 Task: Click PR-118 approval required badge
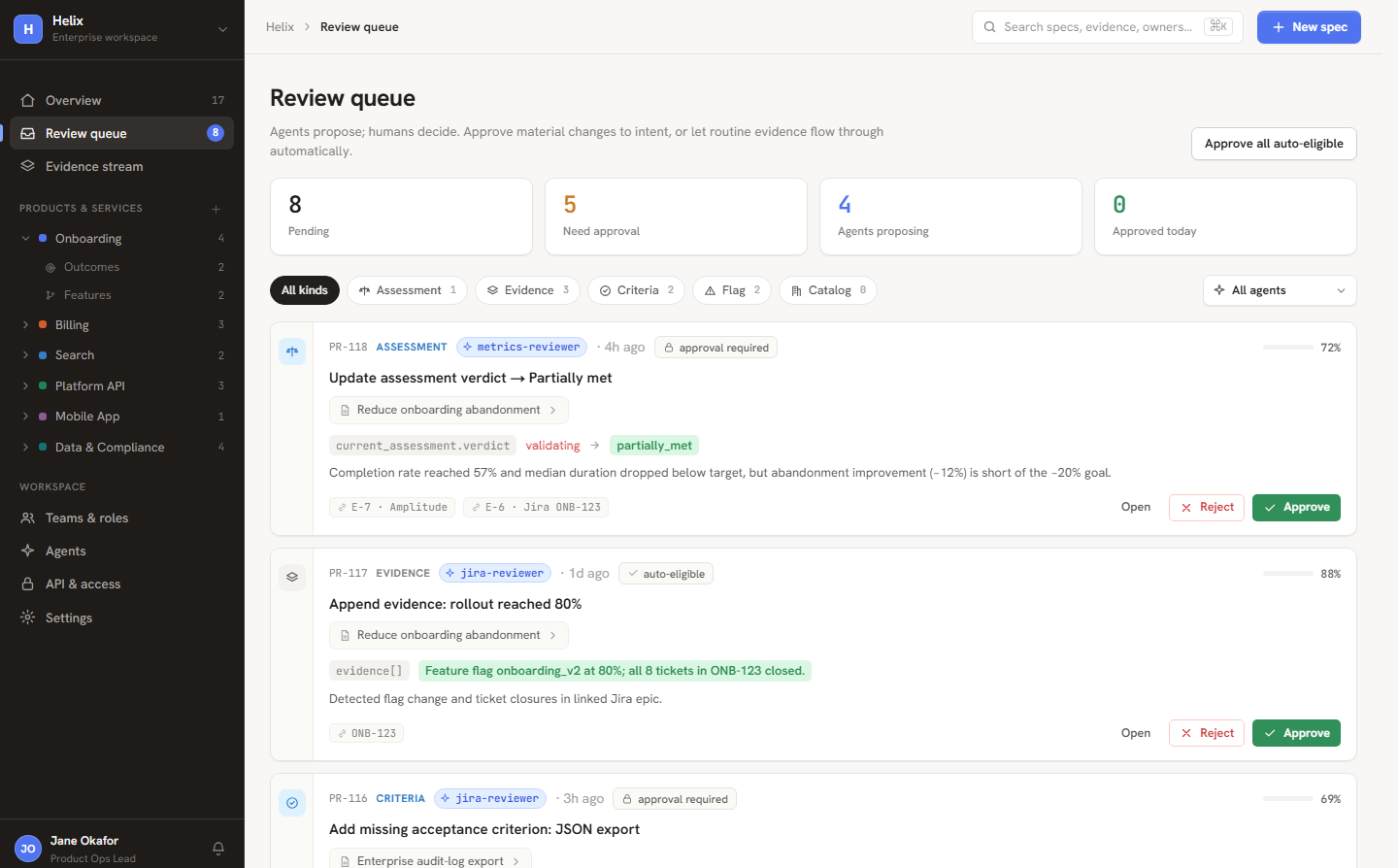click(x=716, y=348)
